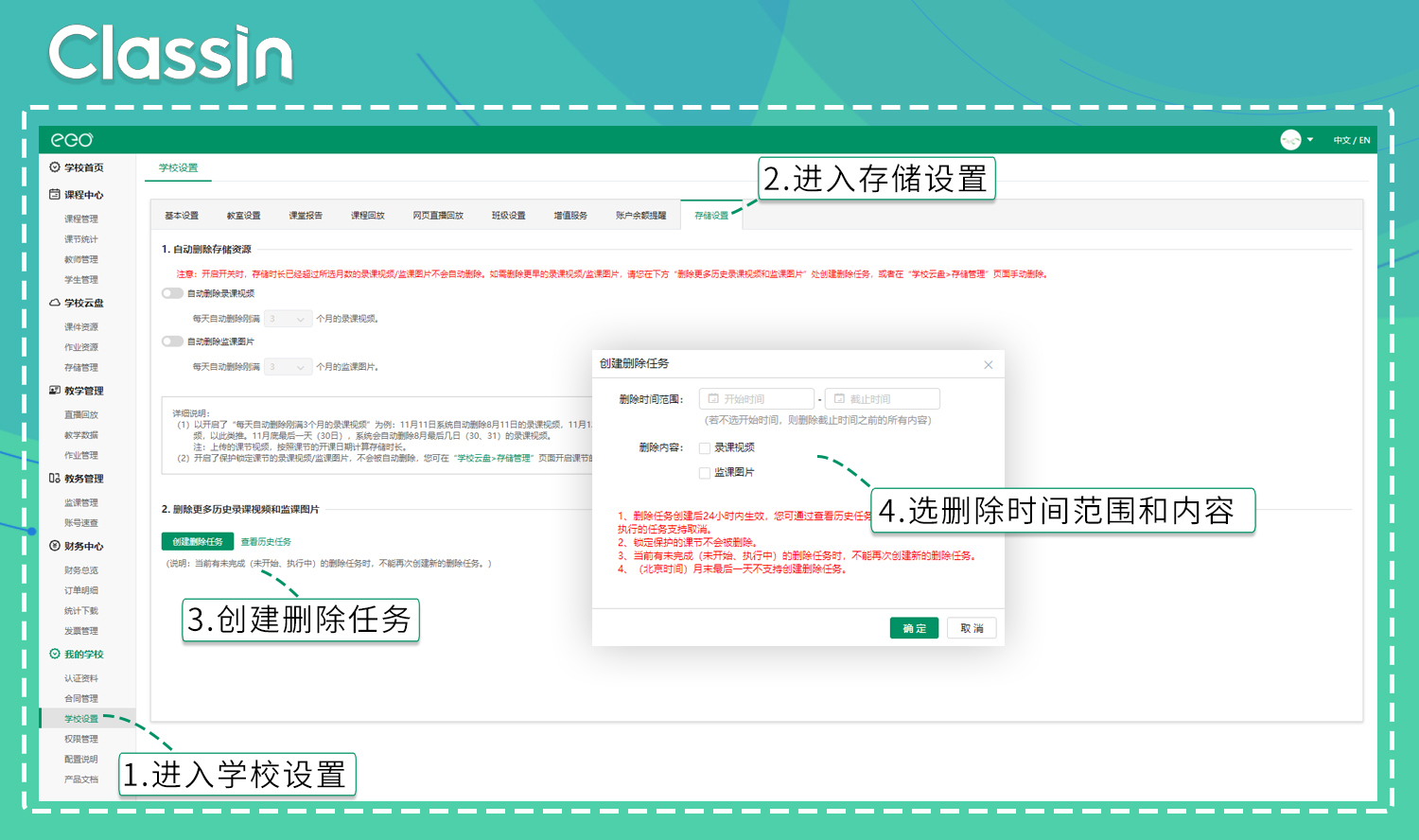Open the 查看历史任务 link

click(x=266, y=542)
